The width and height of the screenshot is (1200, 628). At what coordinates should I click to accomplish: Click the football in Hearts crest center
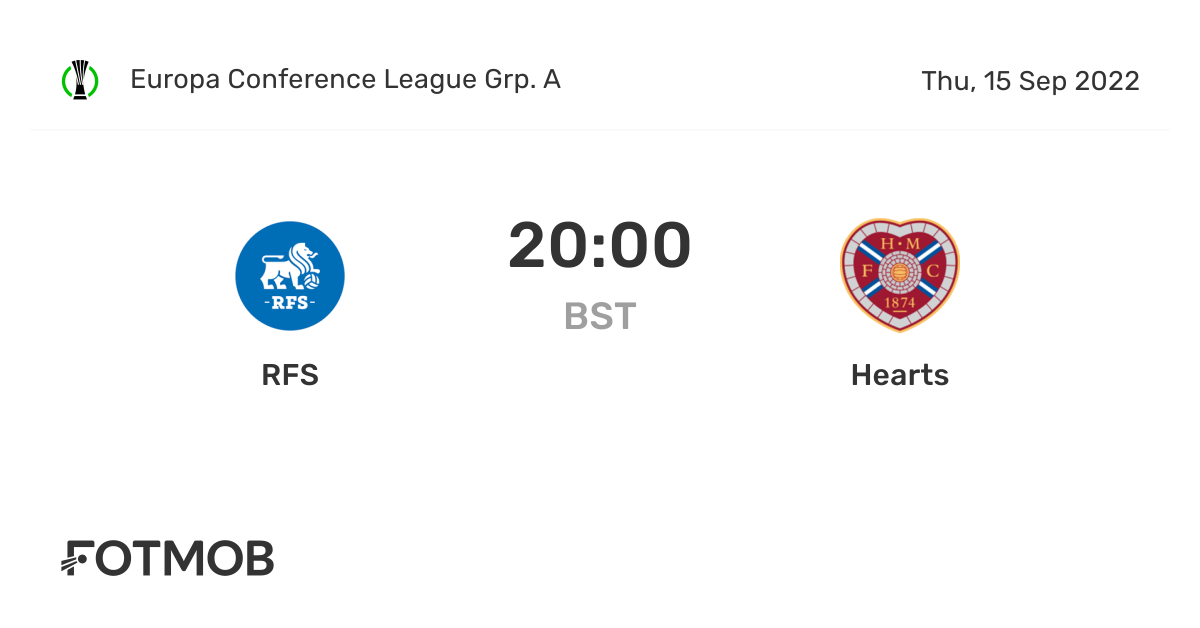tap(899, 272)
